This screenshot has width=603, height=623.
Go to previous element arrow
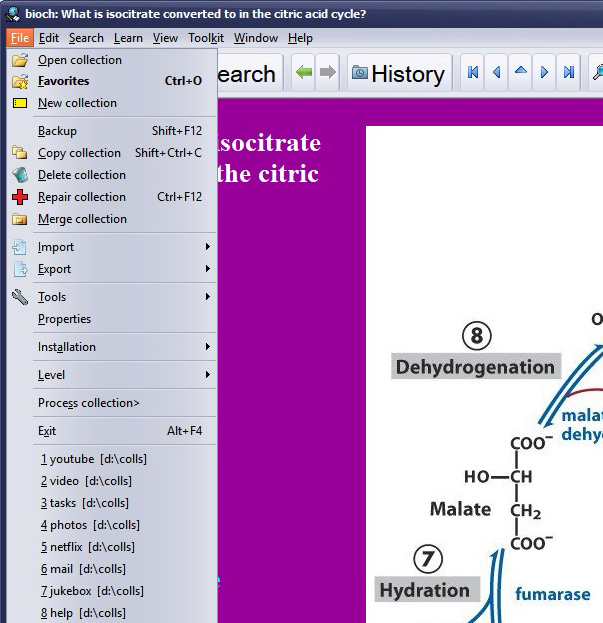(x=497, y=73)
